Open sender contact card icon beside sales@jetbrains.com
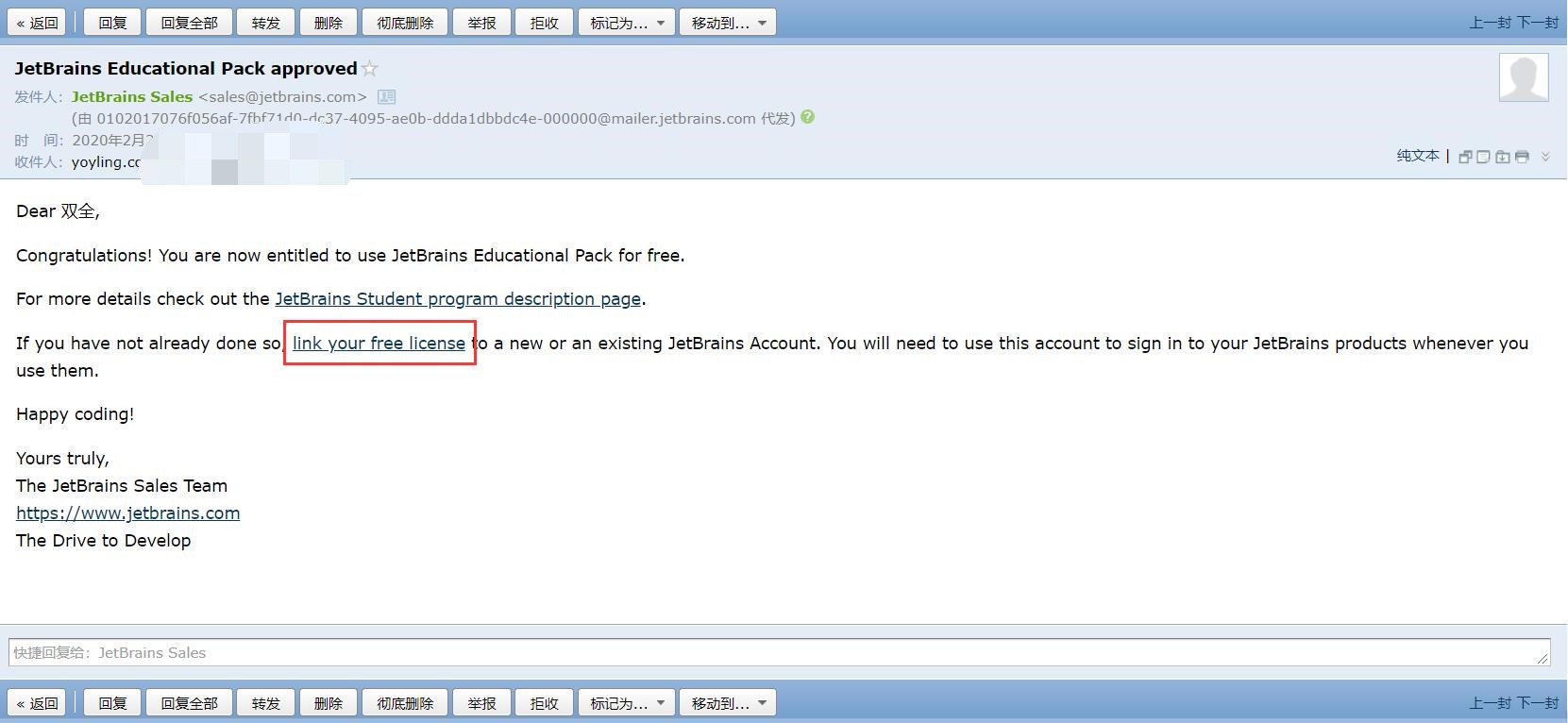The image size is (1568, 723). tap(387, 96)
